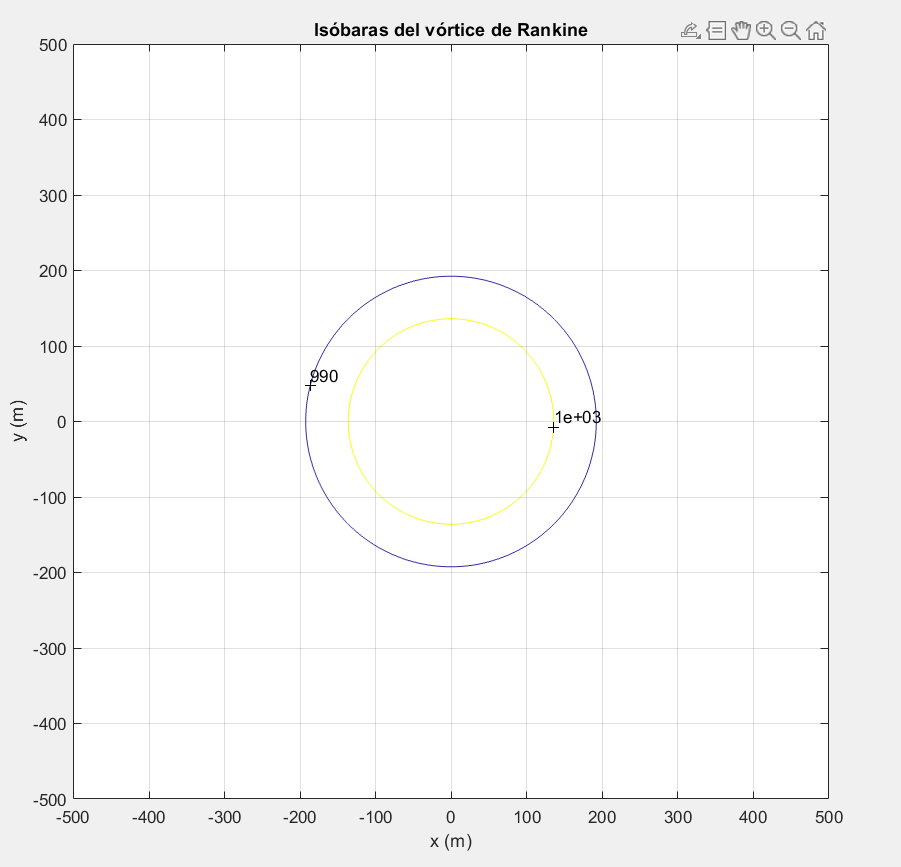This screenshot has width=901, height=867.
Task: Click the axes origin at center of circles
Action: [x=451, y=422]
